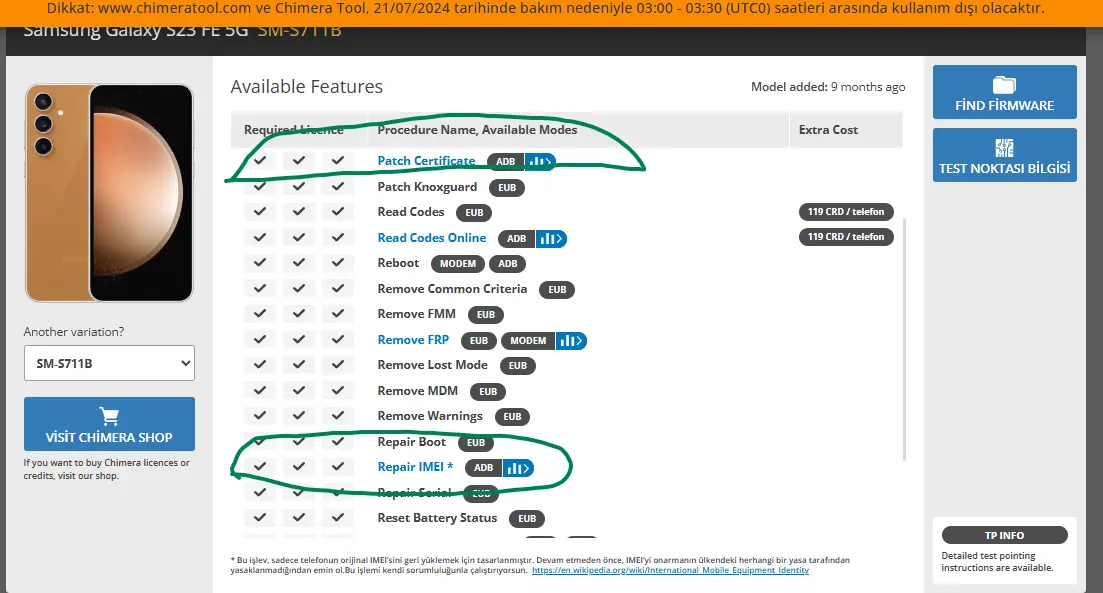The height and width of the screenshot is (593, 1103).
Task: Click the Test Noktası Bilgisi button
Action: (1005, 155)
